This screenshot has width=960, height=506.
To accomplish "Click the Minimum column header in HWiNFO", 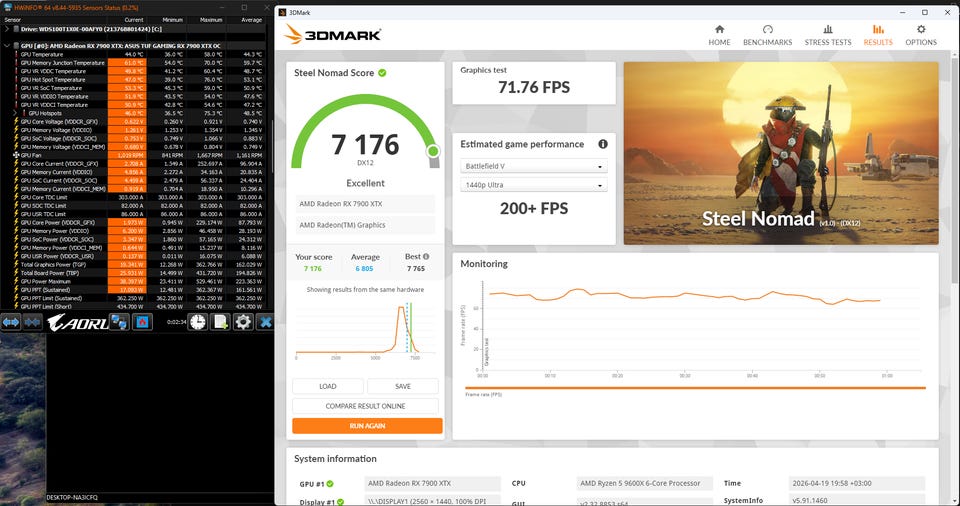I will coord(173,20).
